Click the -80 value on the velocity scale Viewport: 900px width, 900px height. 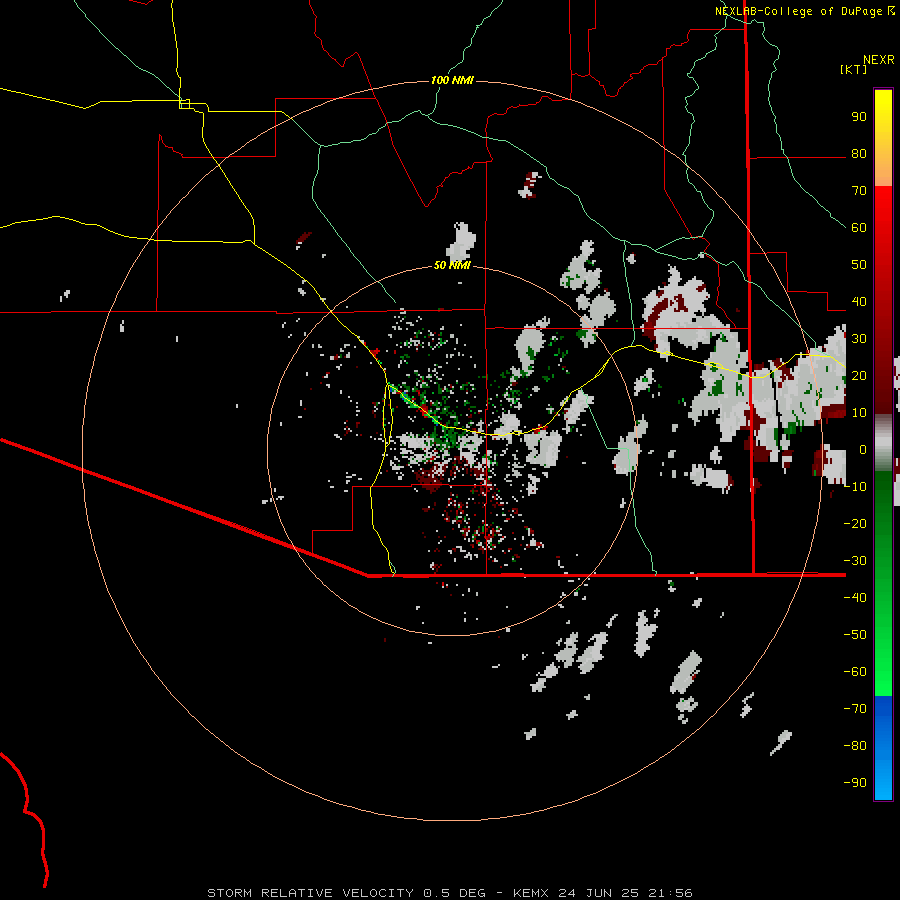pyautogui.click(x=855, y=746)
